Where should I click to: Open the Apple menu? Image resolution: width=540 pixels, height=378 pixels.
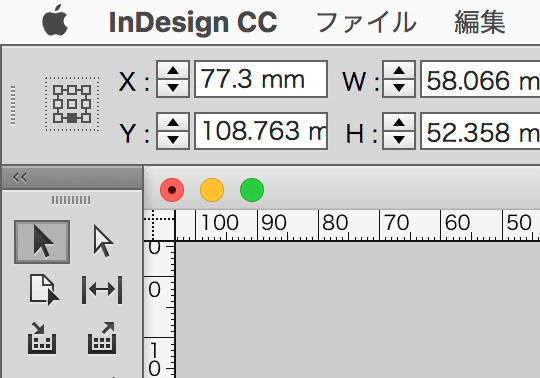(55, 21)
